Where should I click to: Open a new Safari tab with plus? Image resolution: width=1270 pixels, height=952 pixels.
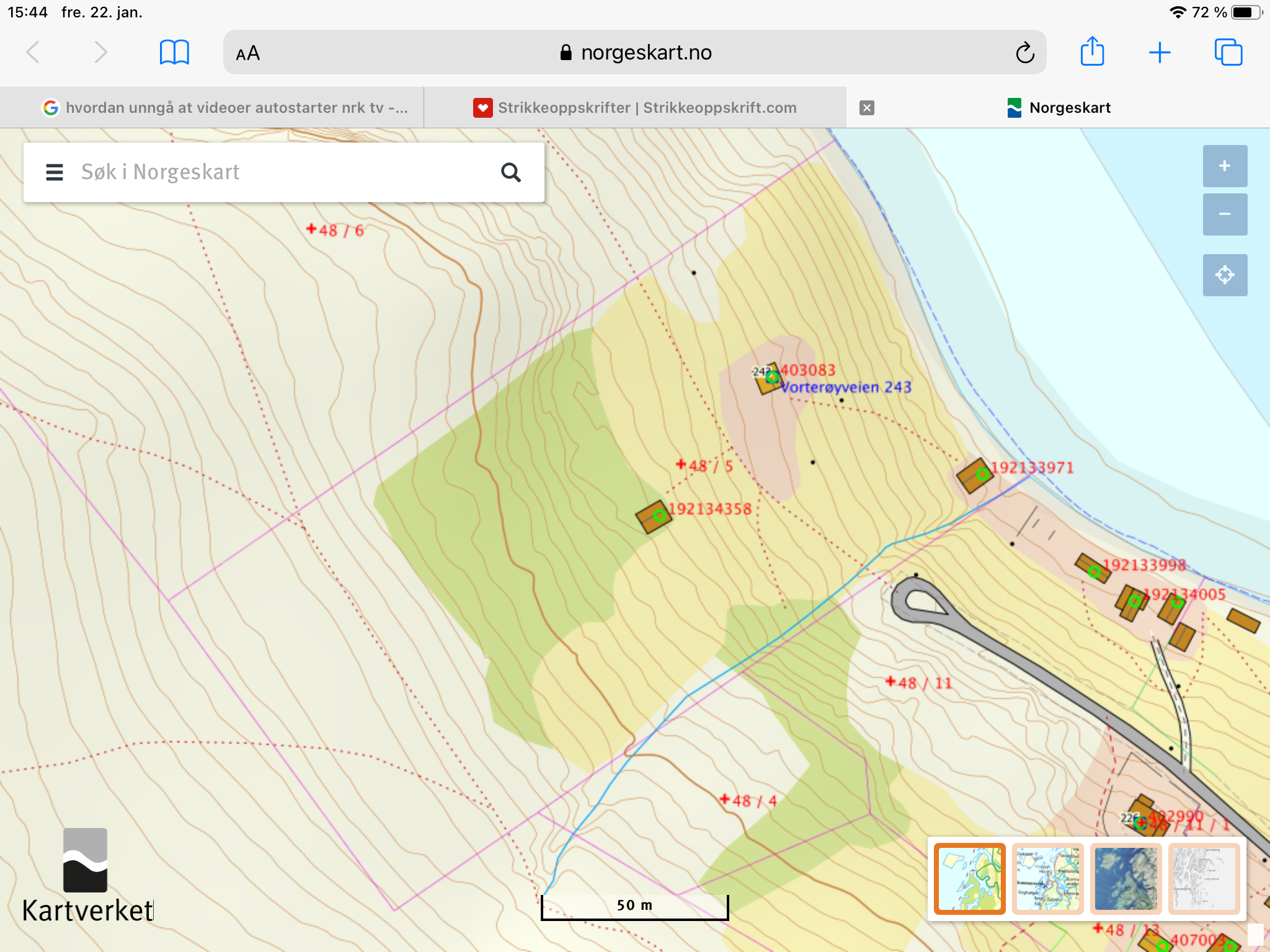1159,53
